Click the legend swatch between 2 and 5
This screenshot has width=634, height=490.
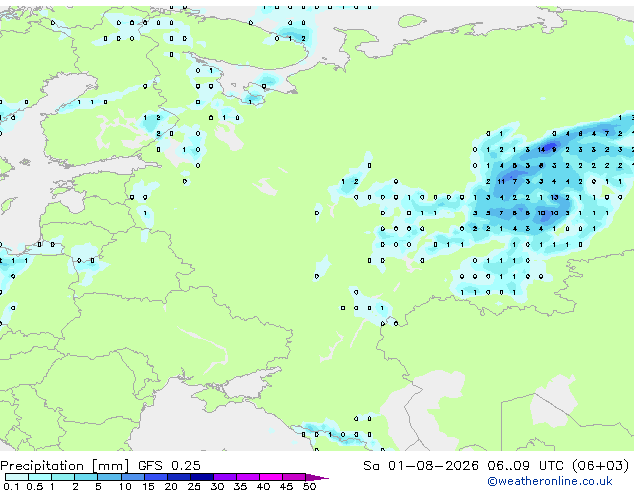[x=86, y=477]
